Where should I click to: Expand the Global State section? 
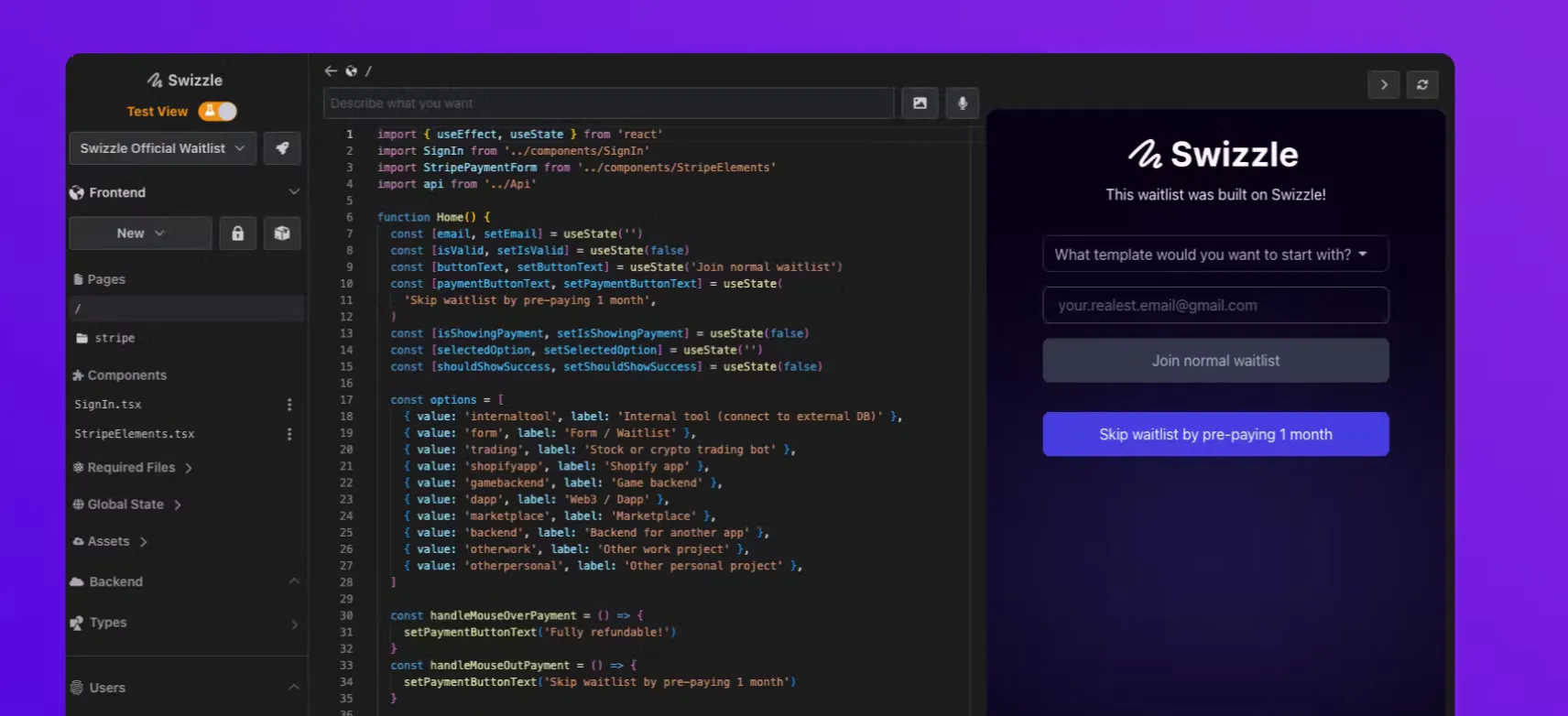click(127, 504)
